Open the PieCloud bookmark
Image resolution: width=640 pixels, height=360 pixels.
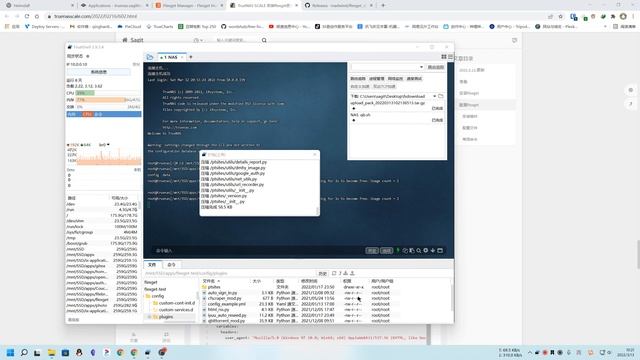pos(129,27)
